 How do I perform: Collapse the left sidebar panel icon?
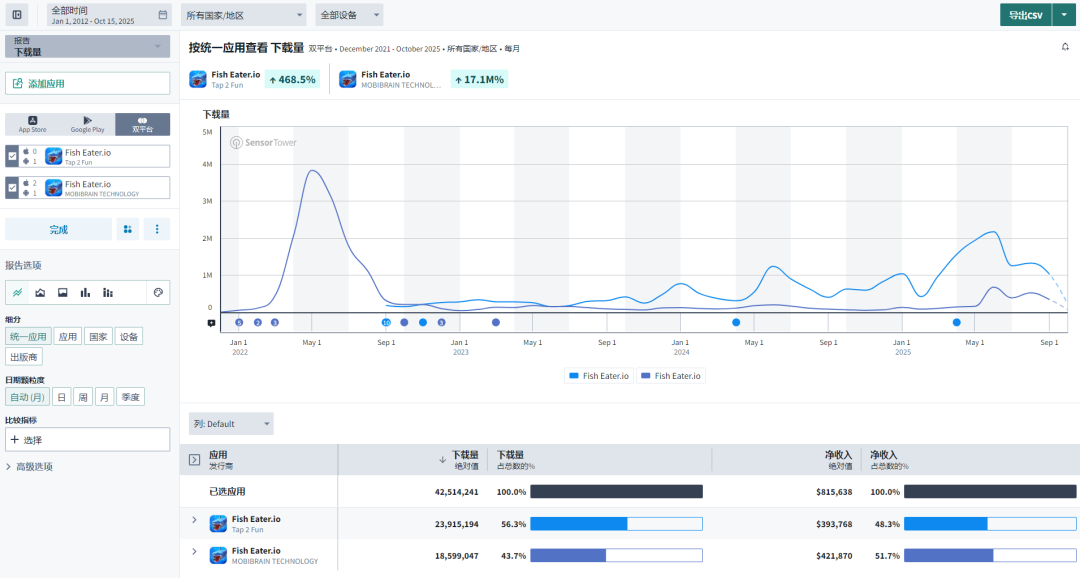tap(17, 15)
